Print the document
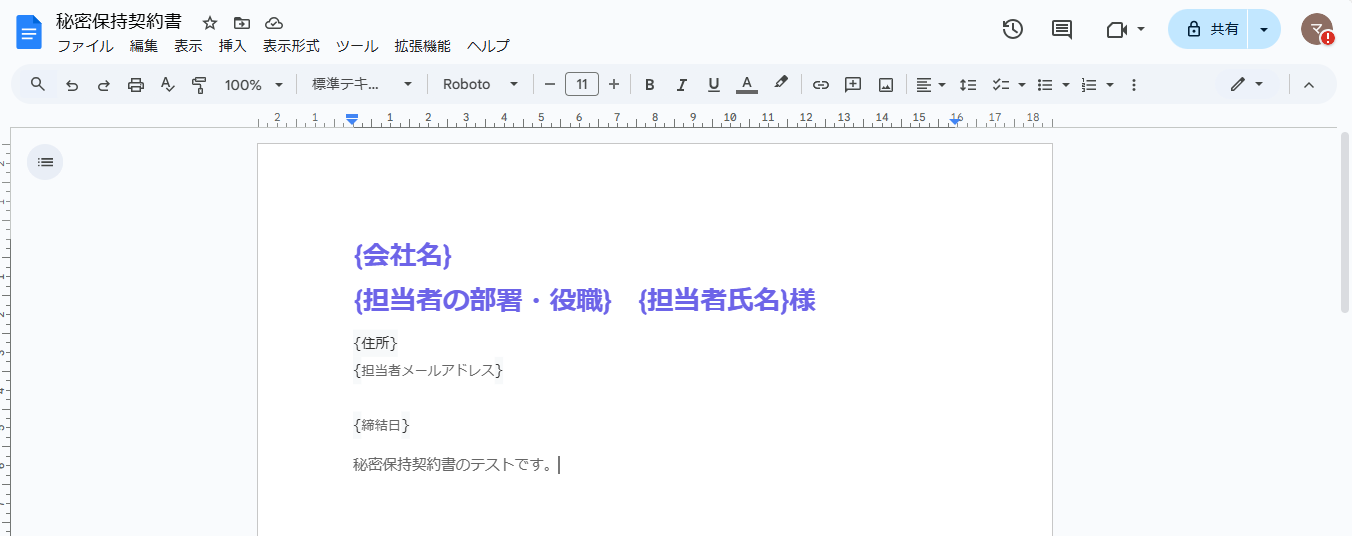Screen dimensions: 1352x536 (x=136, y=85)
